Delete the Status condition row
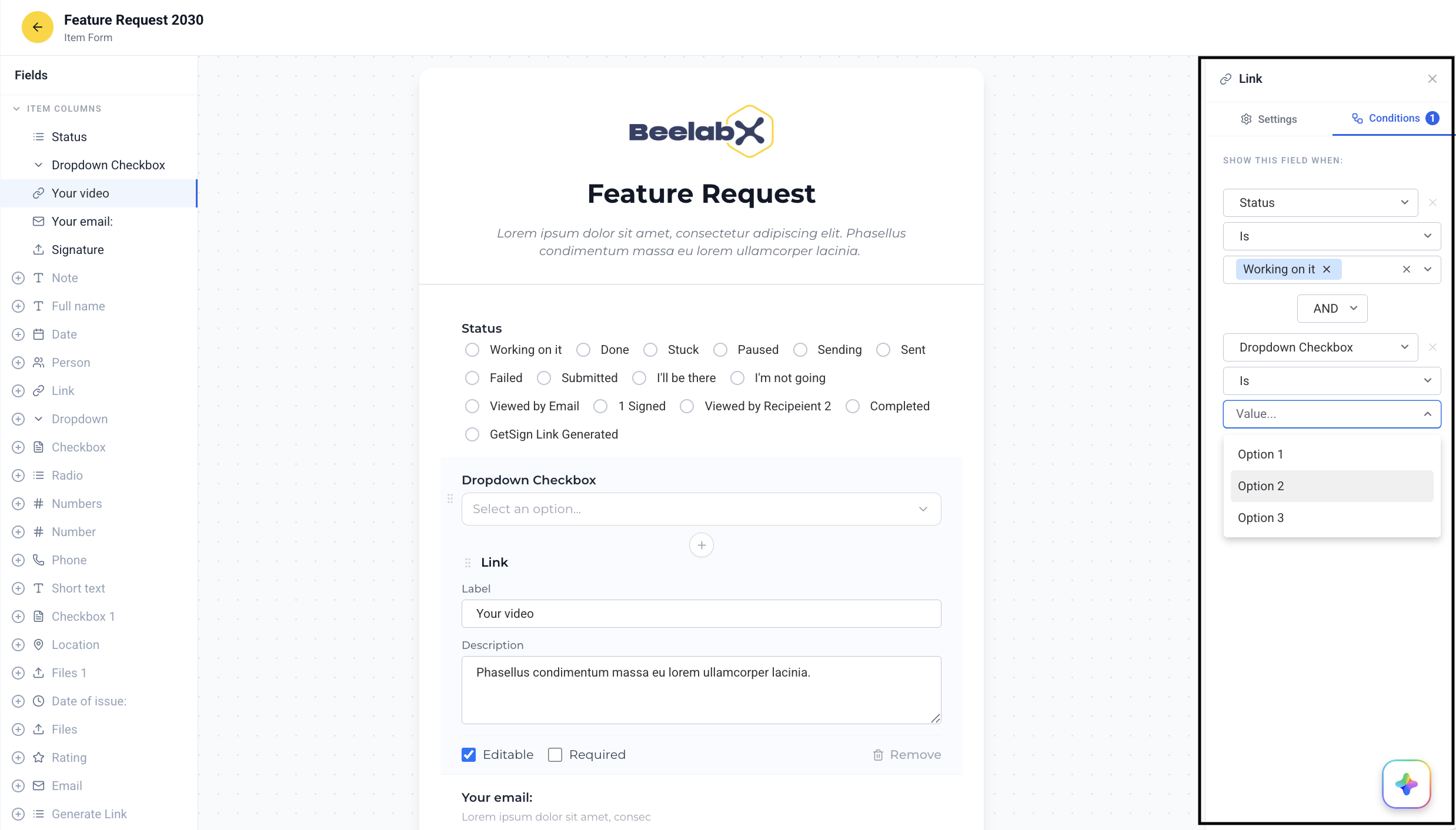The width and height of the screenshot is (1456, 830). (x=1433, y=203)
